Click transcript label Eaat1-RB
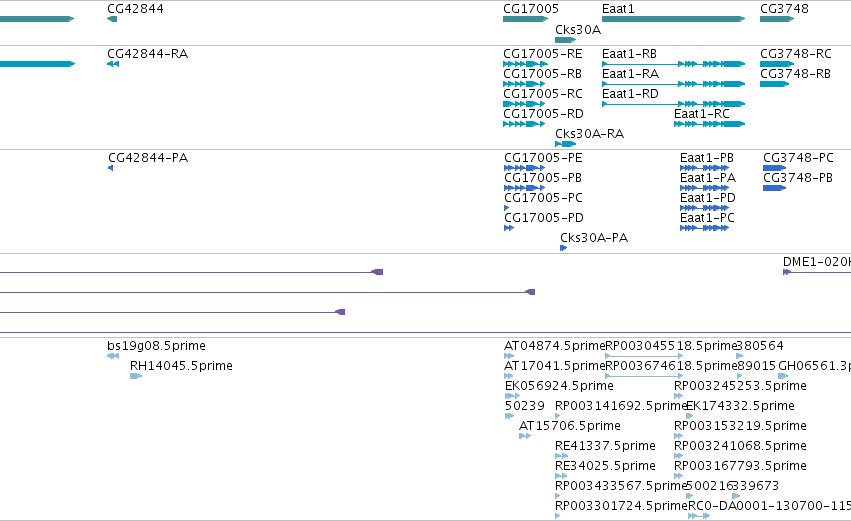 click(630, 54)
